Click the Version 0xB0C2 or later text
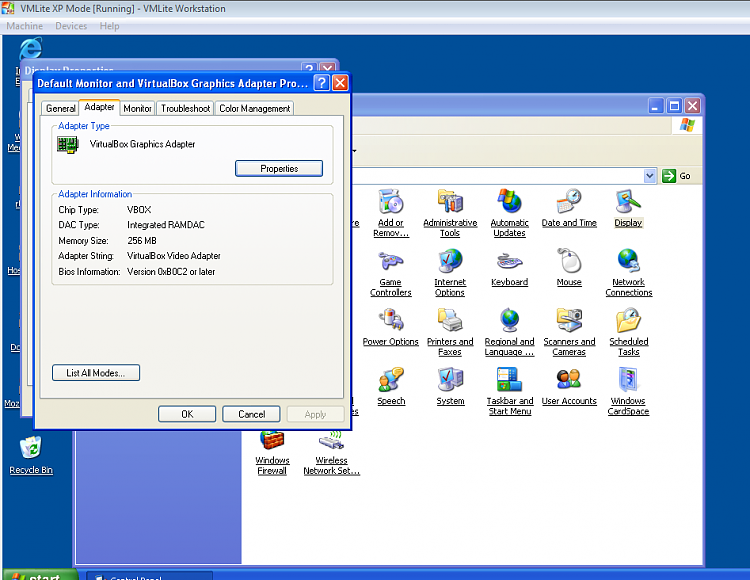 tap(171, 272)
